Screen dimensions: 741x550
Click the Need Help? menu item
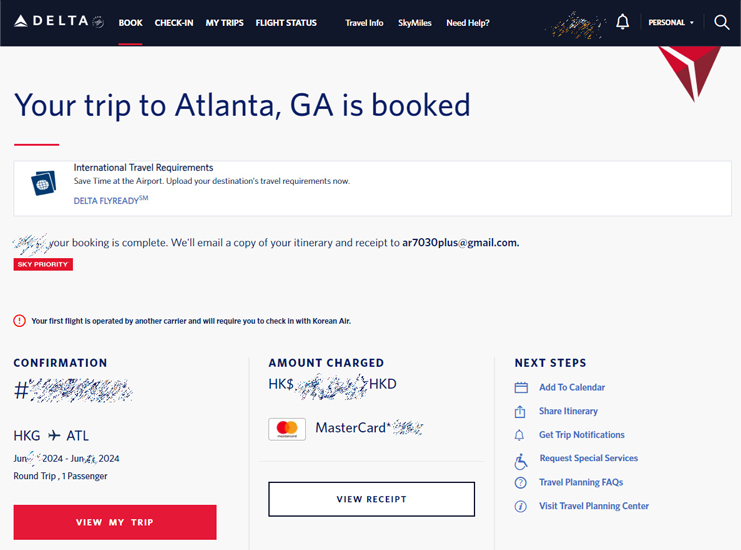point(468,23)
